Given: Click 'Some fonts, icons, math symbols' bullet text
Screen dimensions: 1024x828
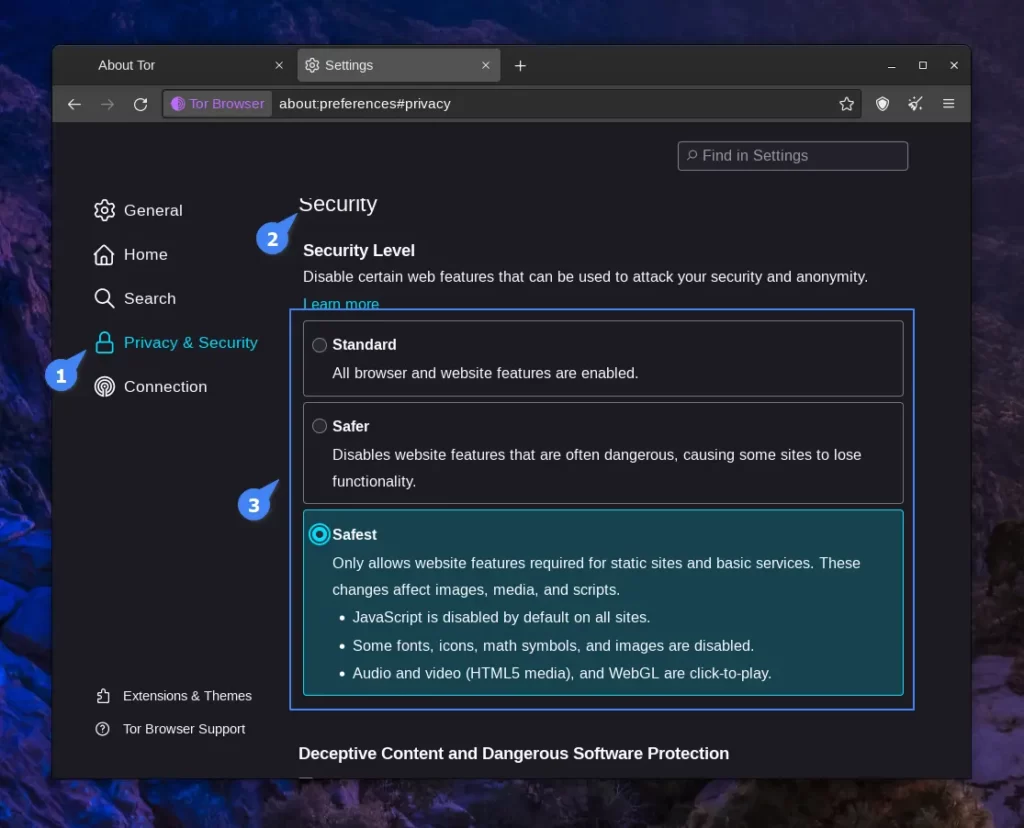Looking at the screenshot, I should (553, 646).
